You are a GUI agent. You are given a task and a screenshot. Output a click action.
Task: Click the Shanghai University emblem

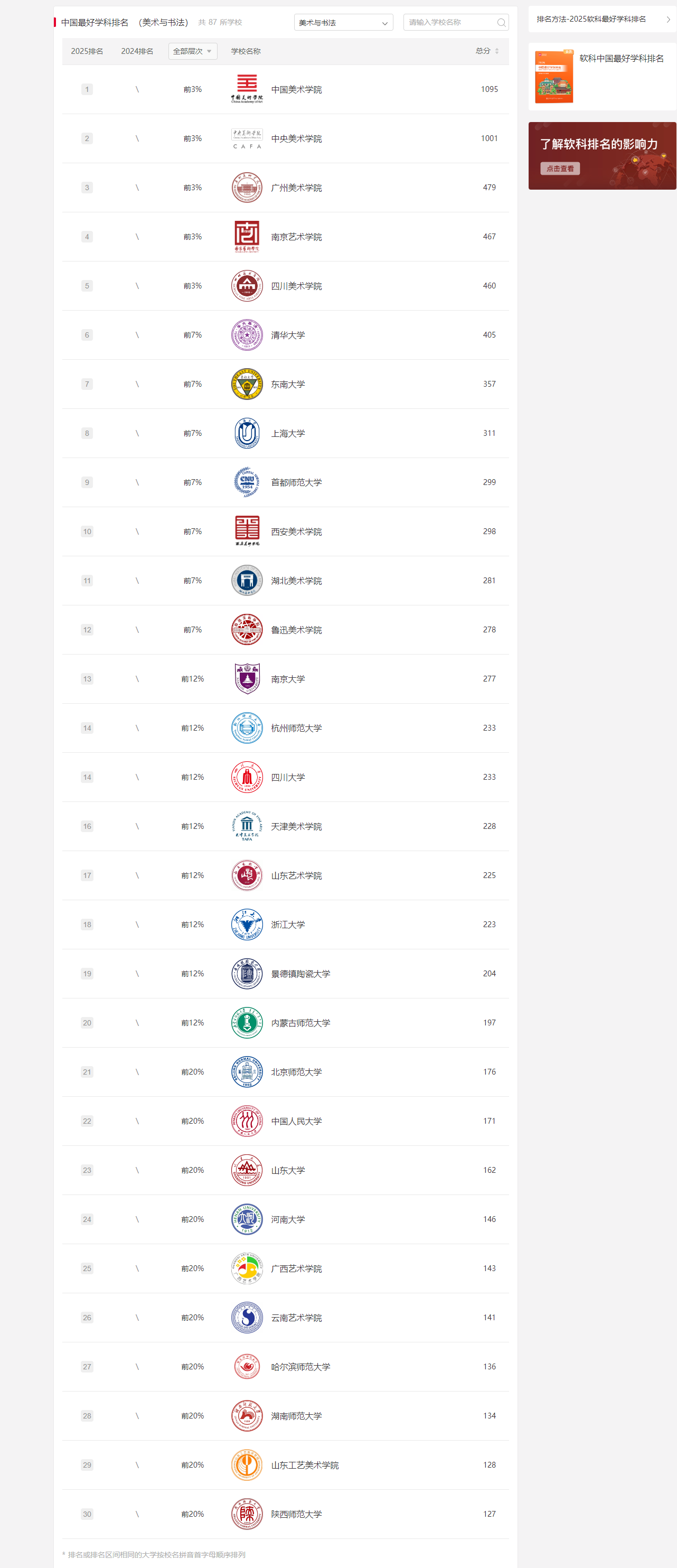click(246, 433)
